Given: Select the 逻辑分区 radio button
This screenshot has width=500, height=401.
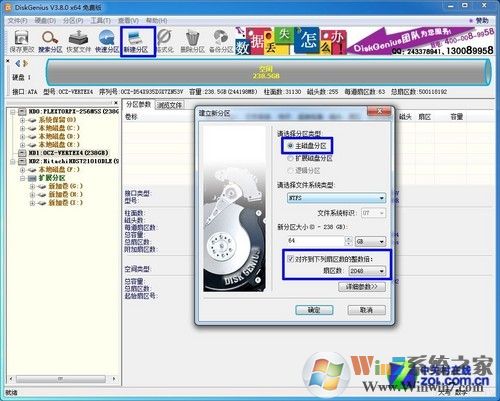Looking at the screenshot, I should [x=290, y=171].
